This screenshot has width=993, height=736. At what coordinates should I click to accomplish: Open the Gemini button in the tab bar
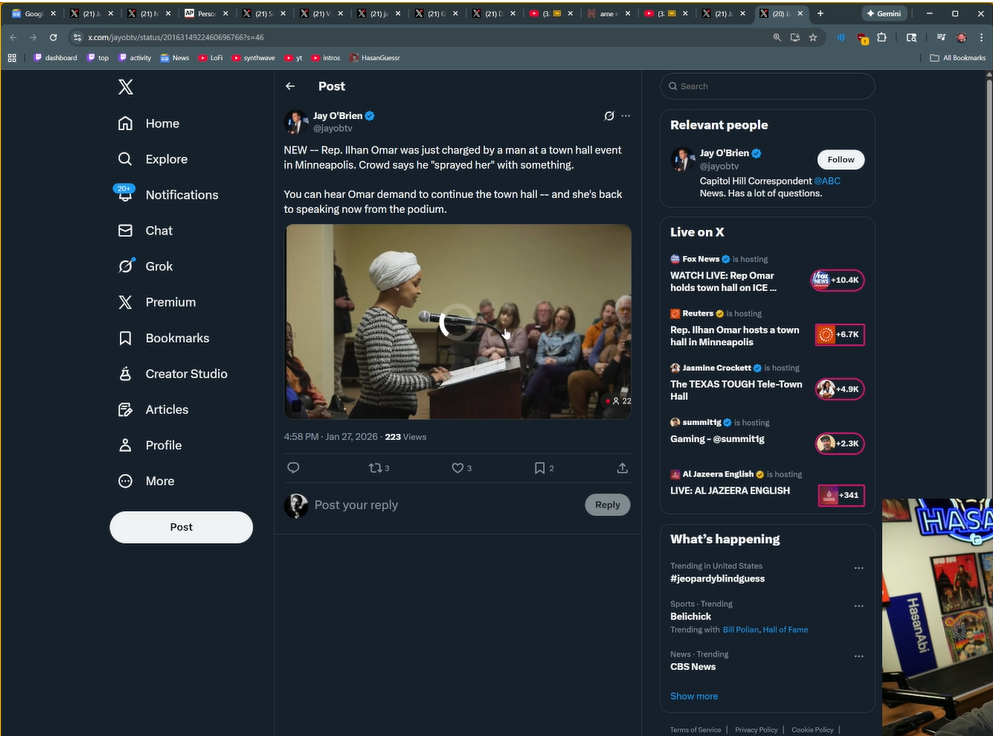click(884, 13)
